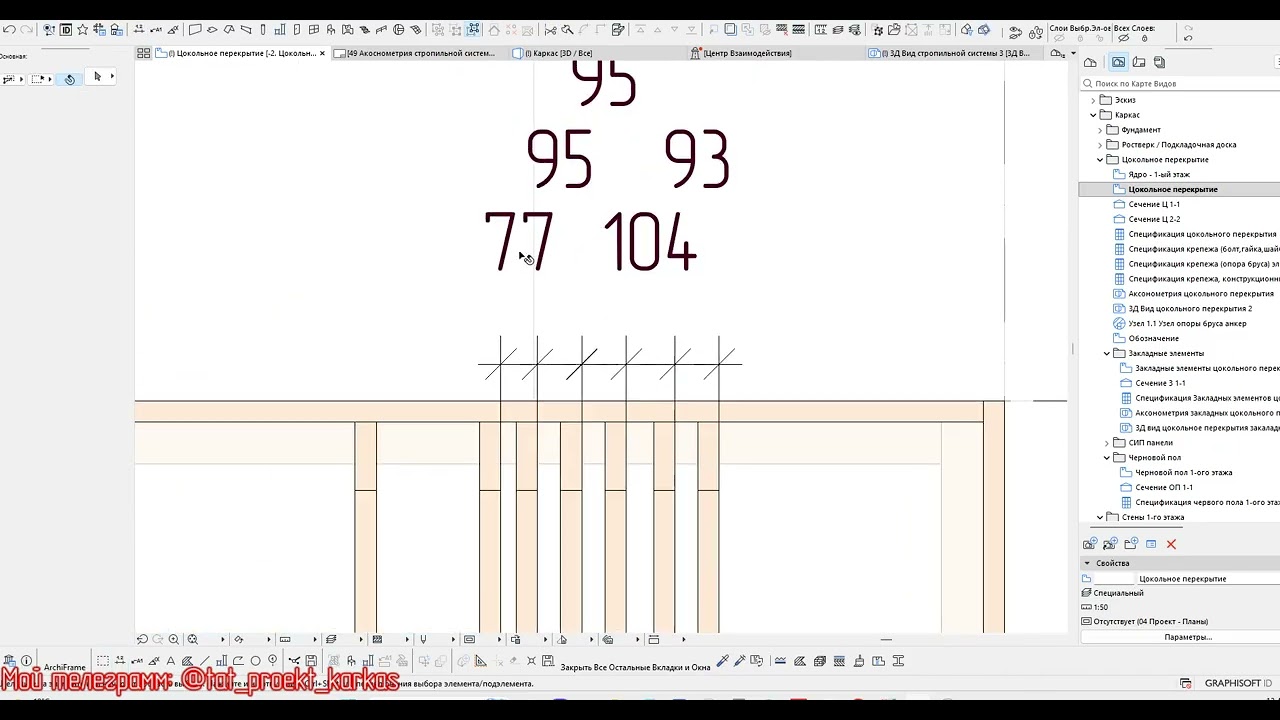
Task: Click the view settings icon beside red X
Action: 1151,544
